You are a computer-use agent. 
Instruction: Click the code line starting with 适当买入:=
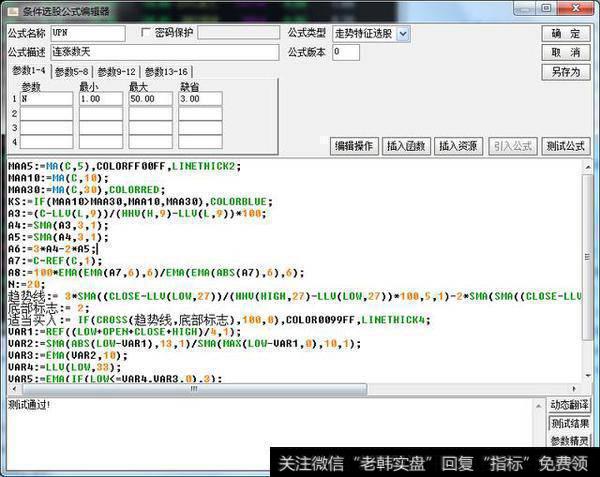coord(219,320)
